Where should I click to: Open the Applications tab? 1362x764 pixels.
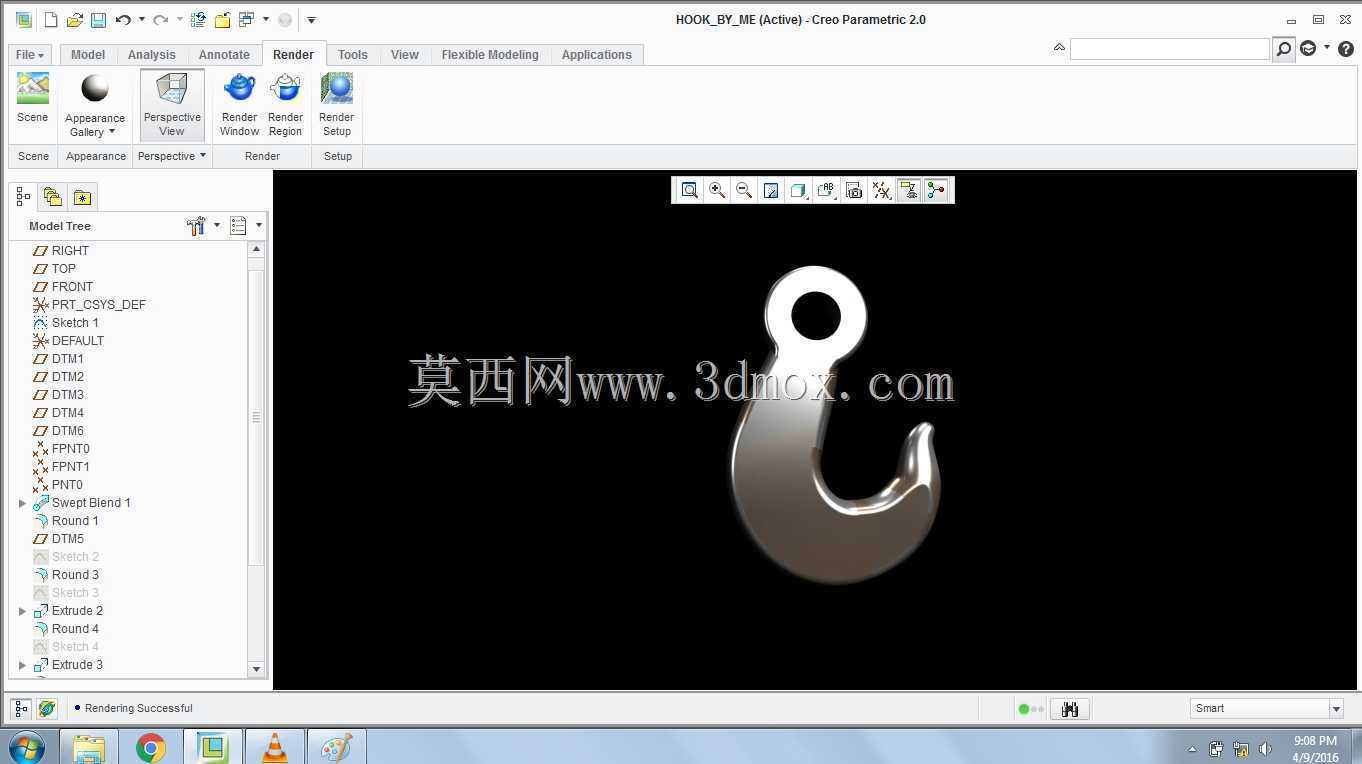[x=597, y=55]
